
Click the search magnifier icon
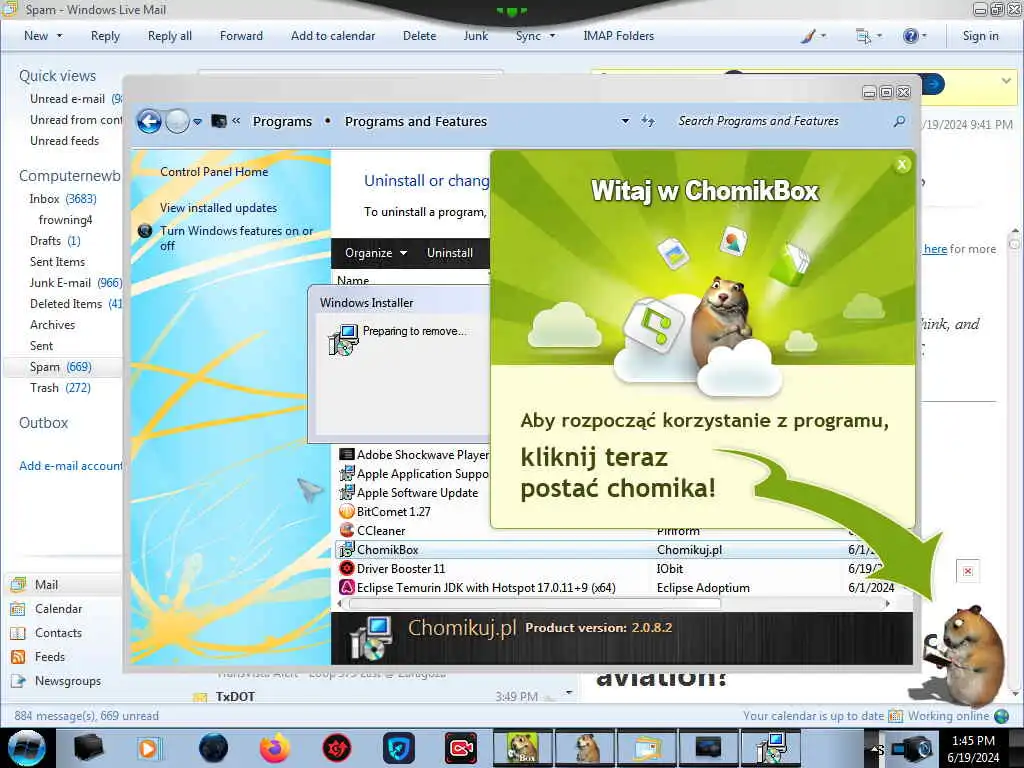pyautogui.click(x=899, y=121)
